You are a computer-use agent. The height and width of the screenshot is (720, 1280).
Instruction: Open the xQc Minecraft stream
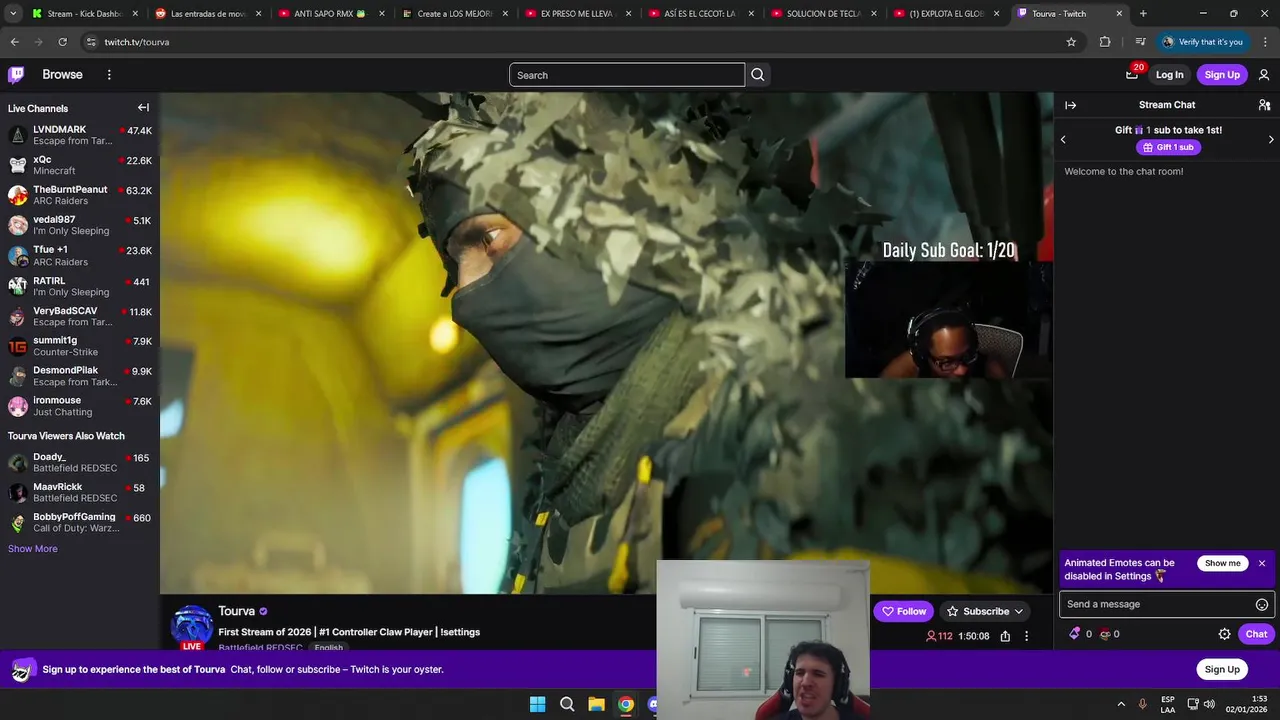tap(80, 165)
